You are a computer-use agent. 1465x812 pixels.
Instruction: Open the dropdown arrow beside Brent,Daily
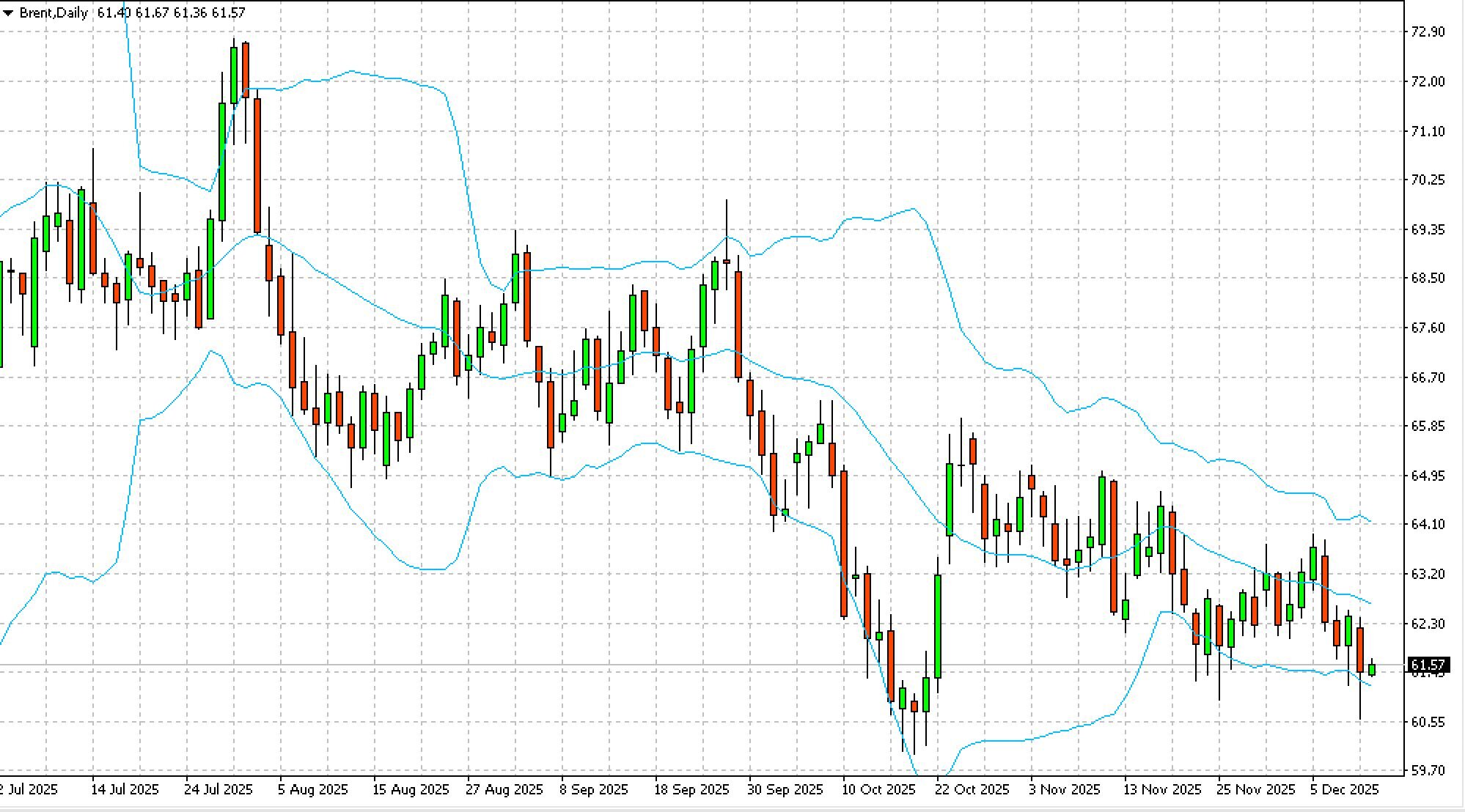click(x=8, y=12)
